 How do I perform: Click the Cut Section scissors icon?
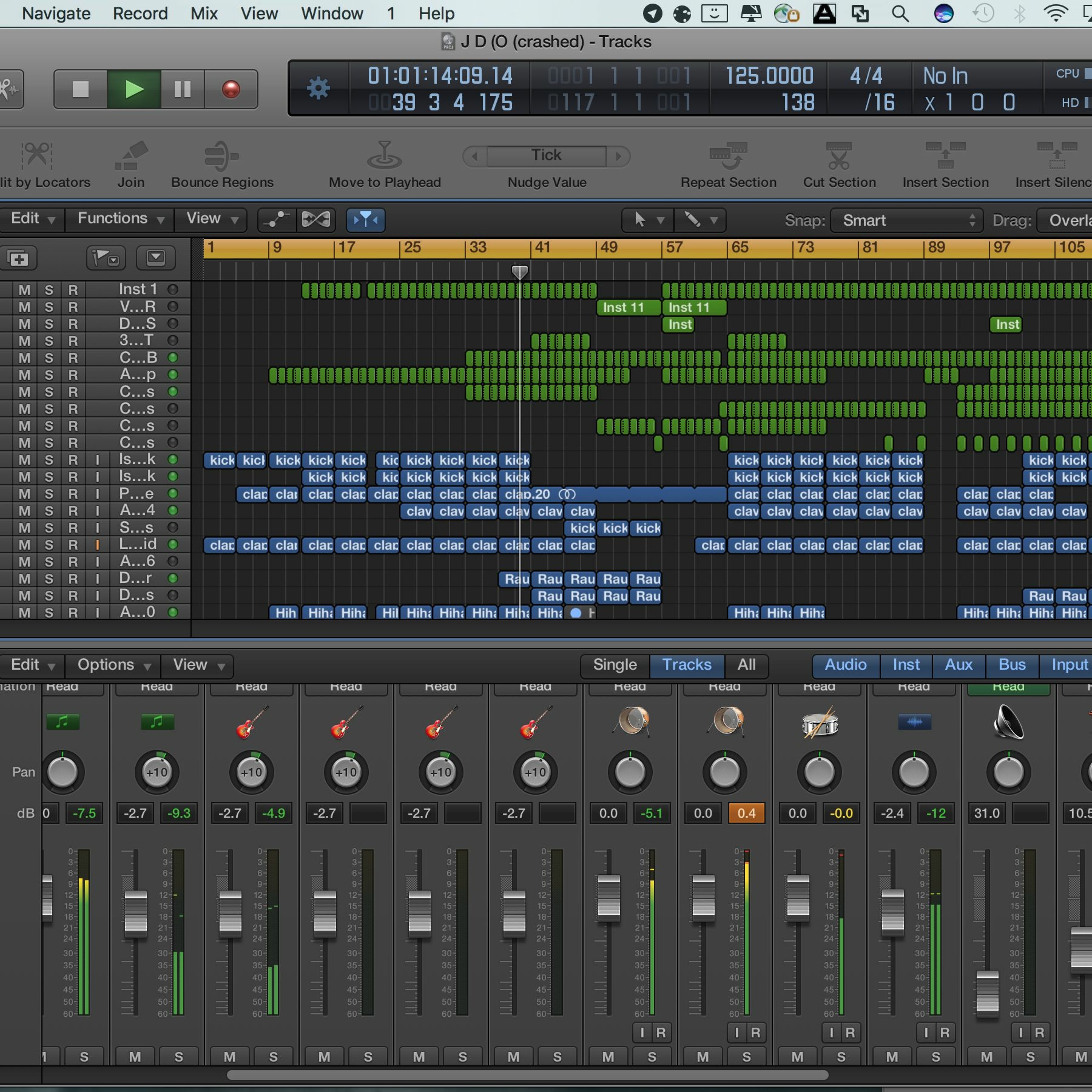tap(839, 156)
